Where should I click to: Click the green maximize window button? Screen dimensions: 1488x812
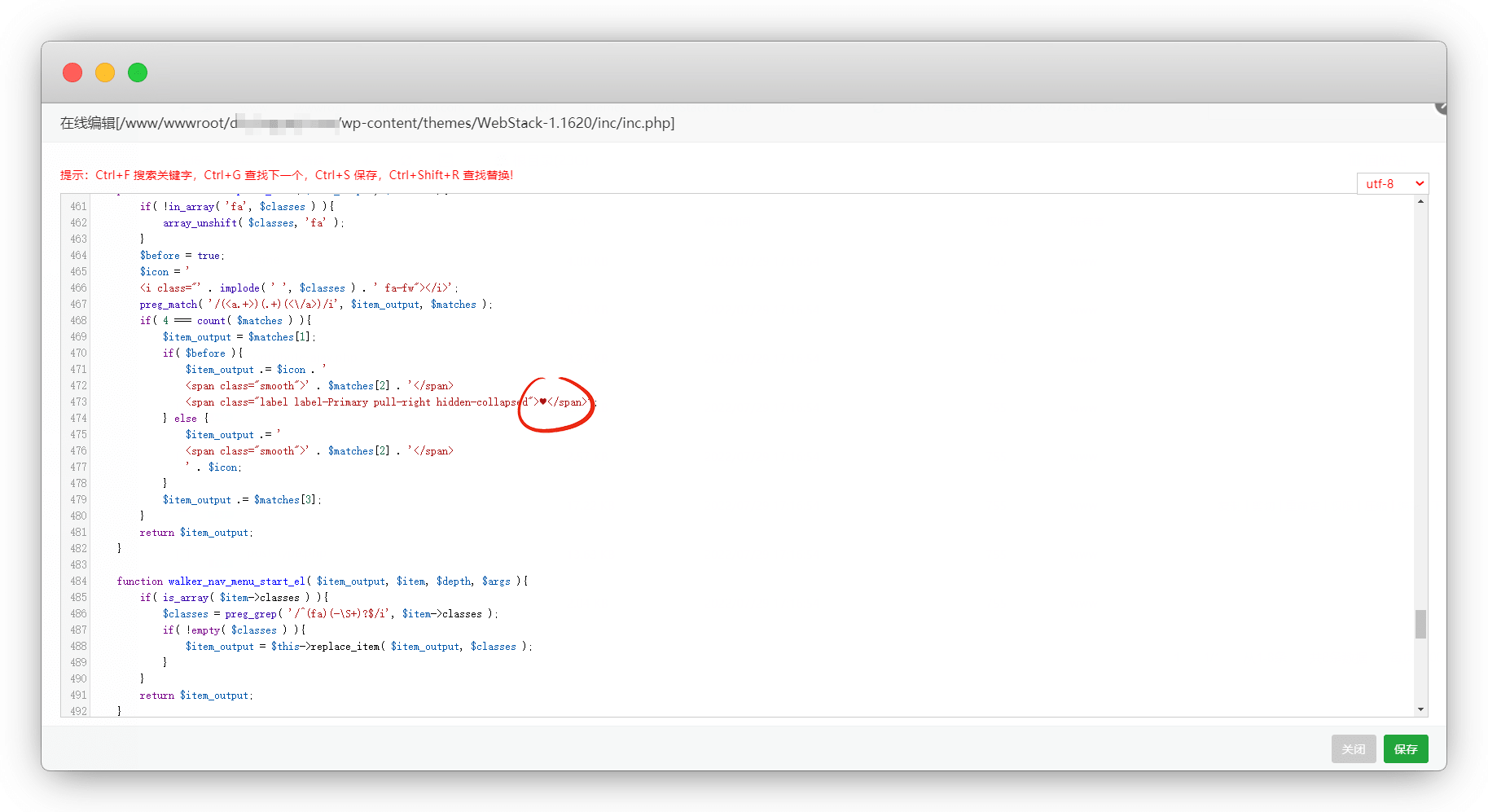138,72
